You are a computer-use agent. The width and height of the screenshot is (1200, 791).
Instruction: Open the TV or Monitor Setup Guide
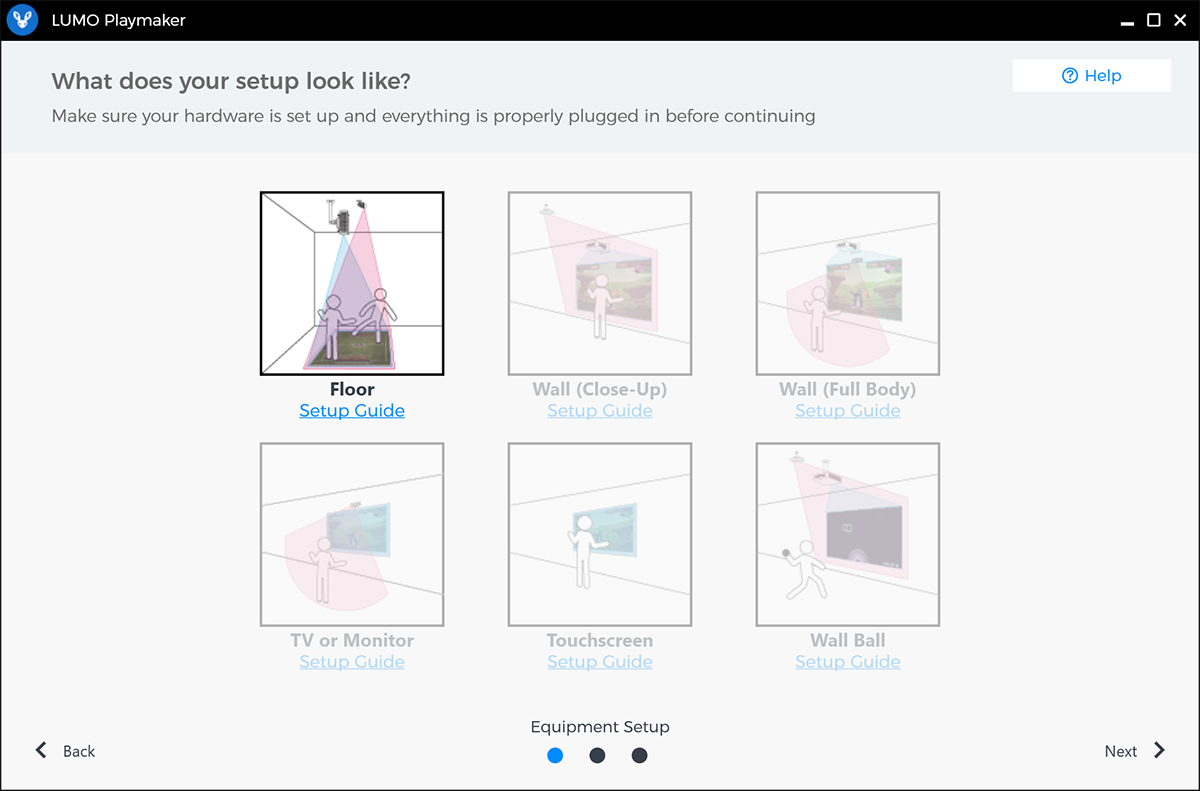(x=352, y=661)
